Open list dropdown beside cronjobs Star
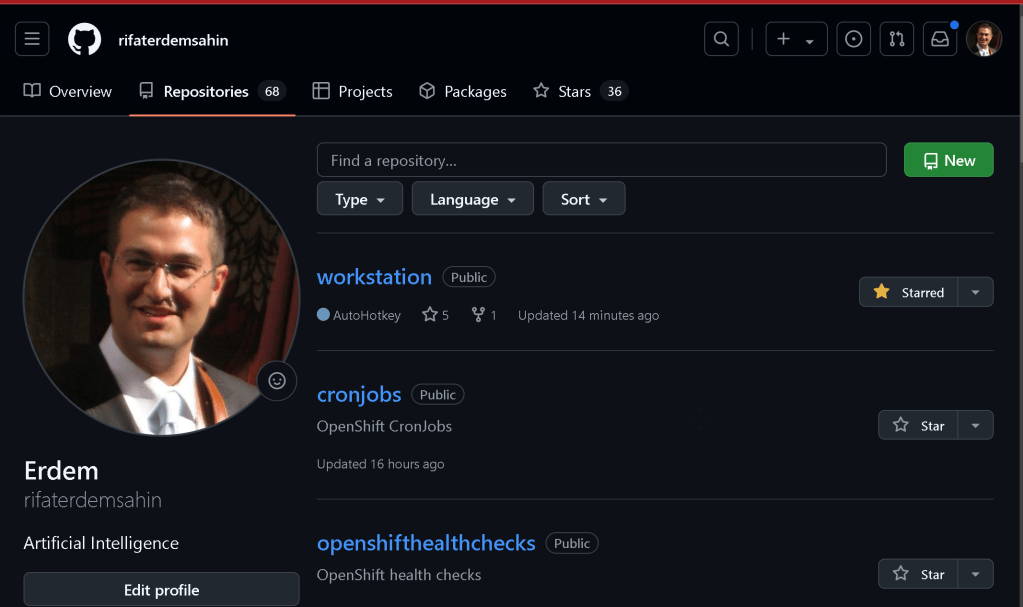The image size is (1023, 607). (x=975, y=426)
